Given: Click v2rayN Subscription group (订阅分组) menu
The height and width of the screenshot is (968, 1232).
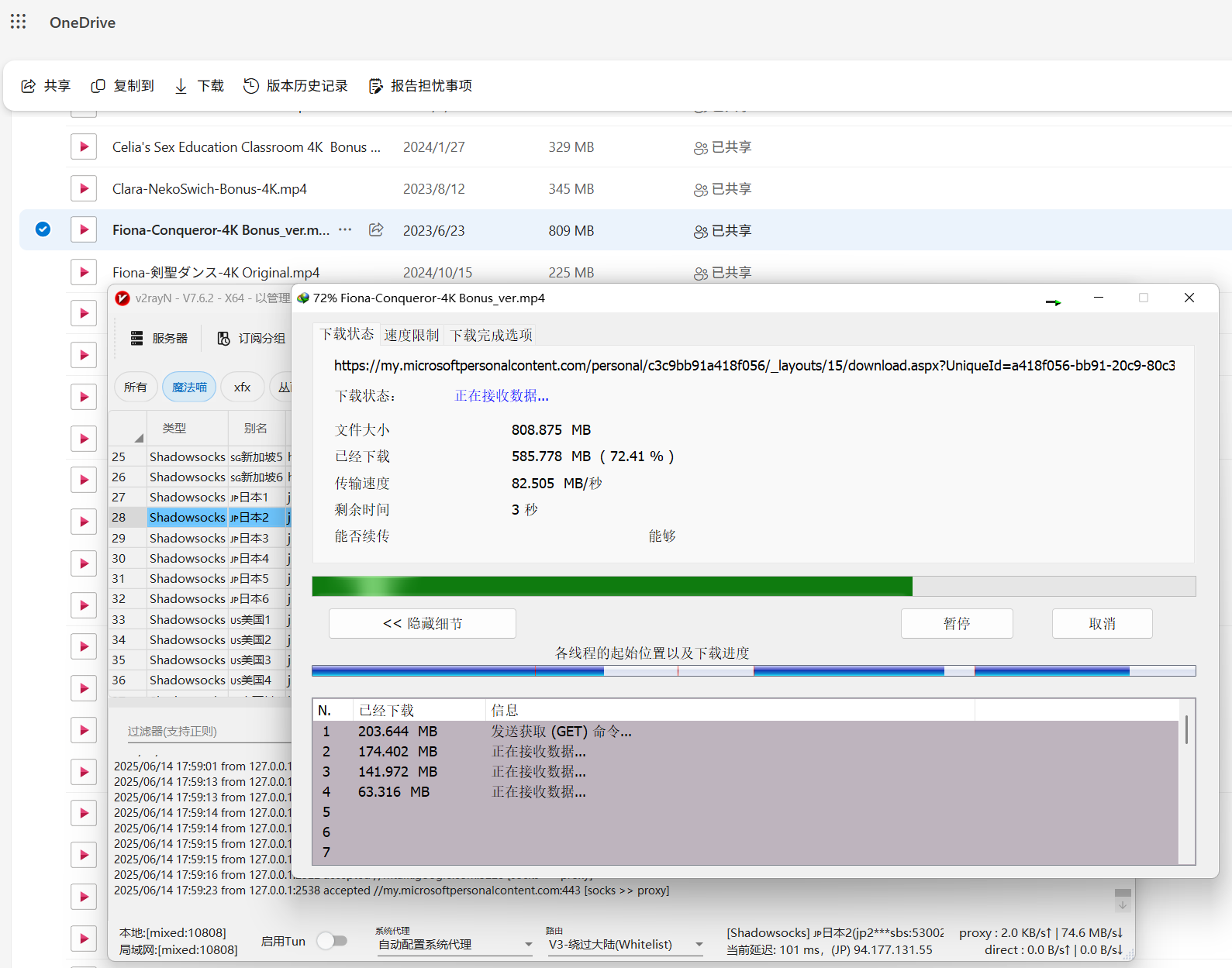Looking at the screenshot, I should (x=251, y=338).
